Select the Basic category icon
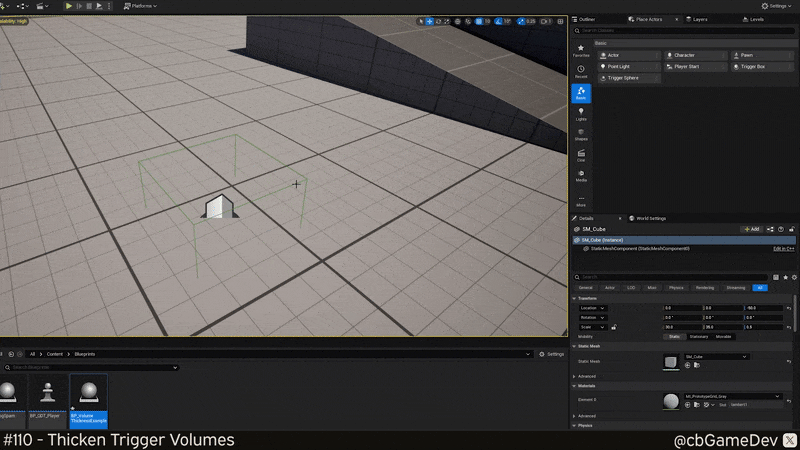Viewport: 800px width, 450px height. point(581,93)
